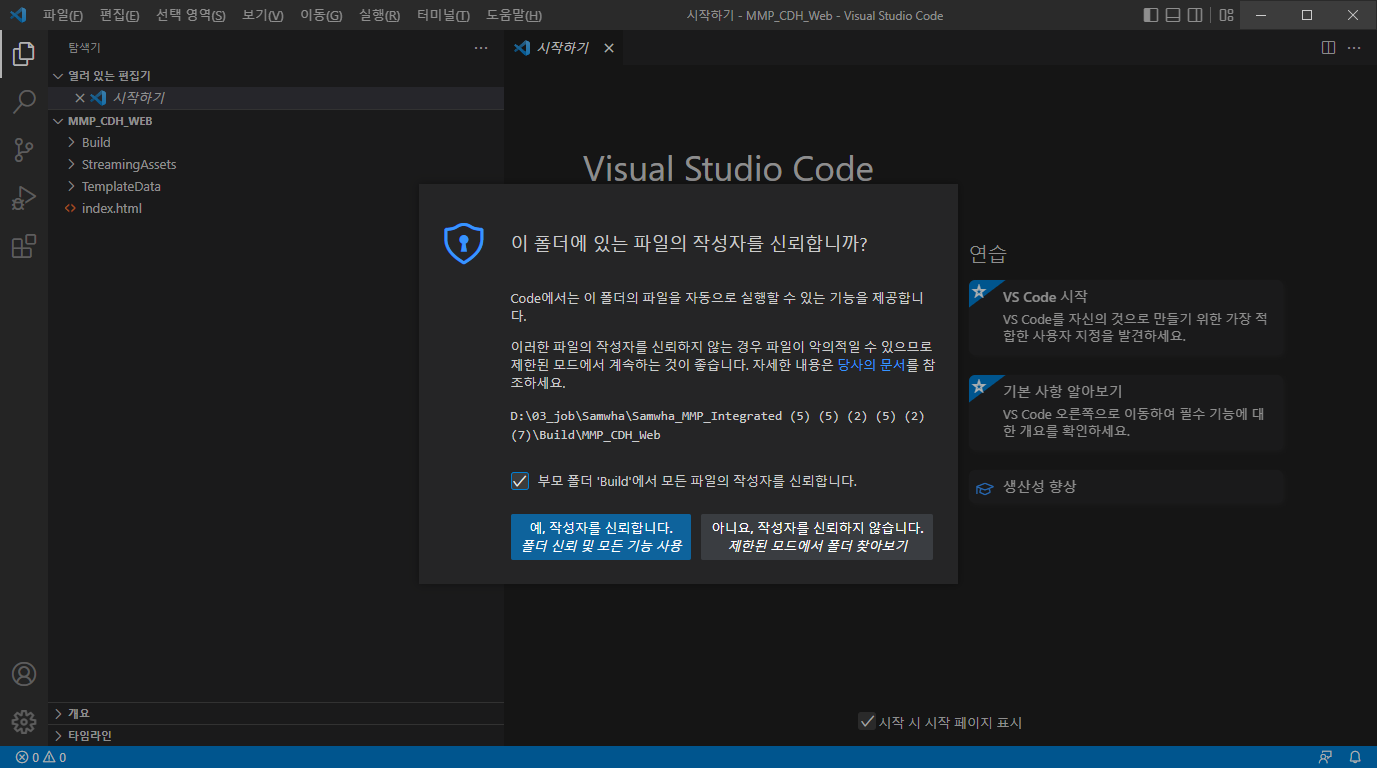The width and height of the screenshot is (1377, 768).
Task: Toggle 시작 시 시작 페이지 표시 checkbox
Action: (x=867, y=721)
